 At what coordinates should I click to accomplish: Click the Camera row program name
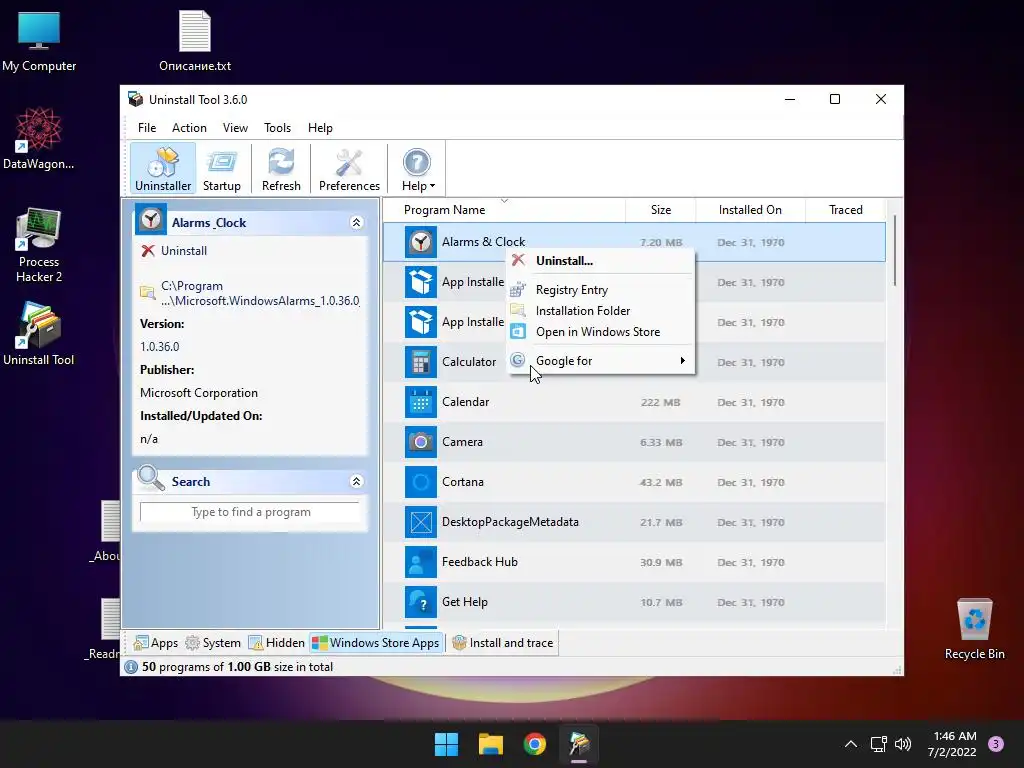462,442
